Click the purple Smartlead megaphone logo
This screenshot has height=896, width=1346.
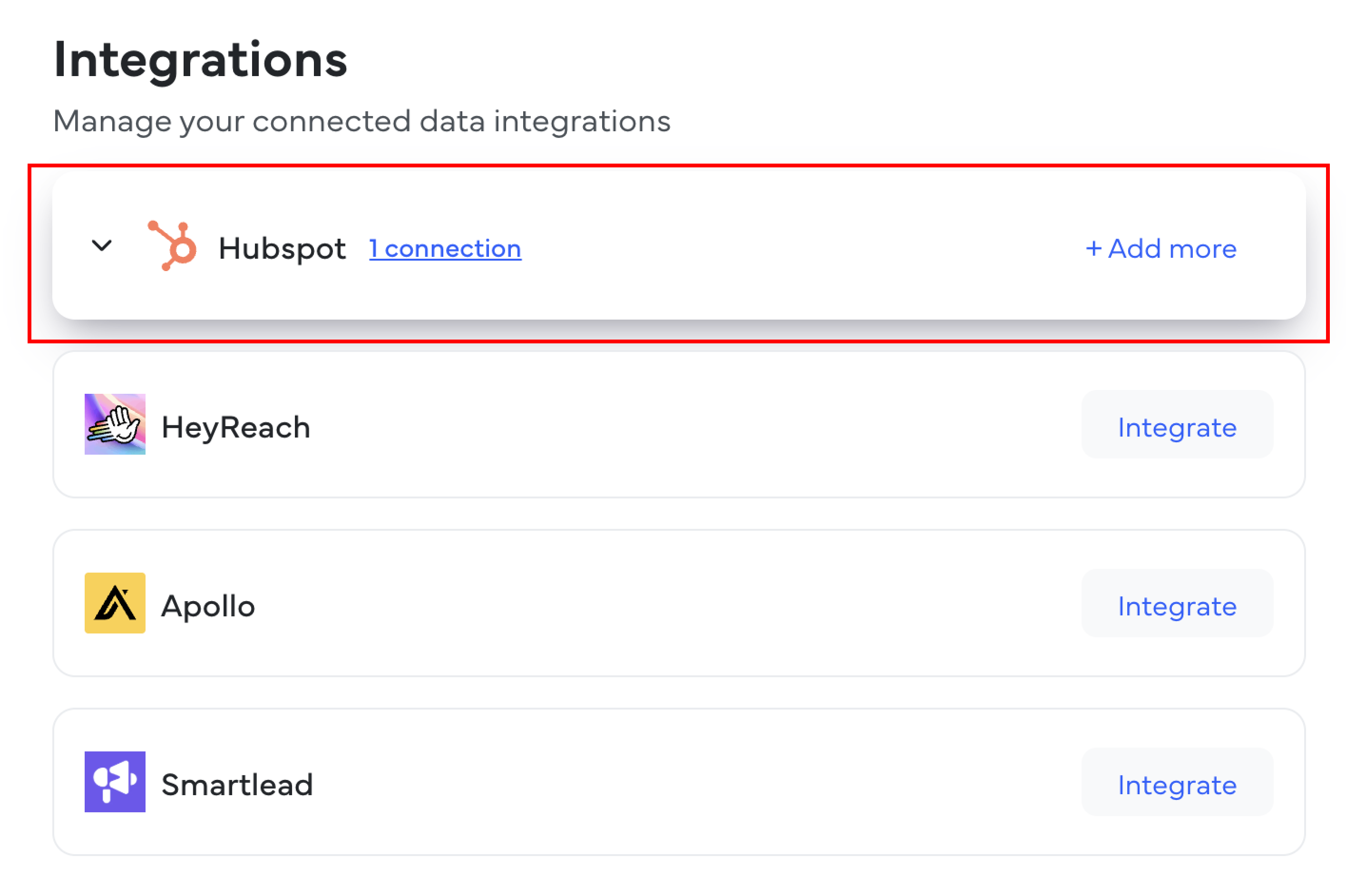115,782
